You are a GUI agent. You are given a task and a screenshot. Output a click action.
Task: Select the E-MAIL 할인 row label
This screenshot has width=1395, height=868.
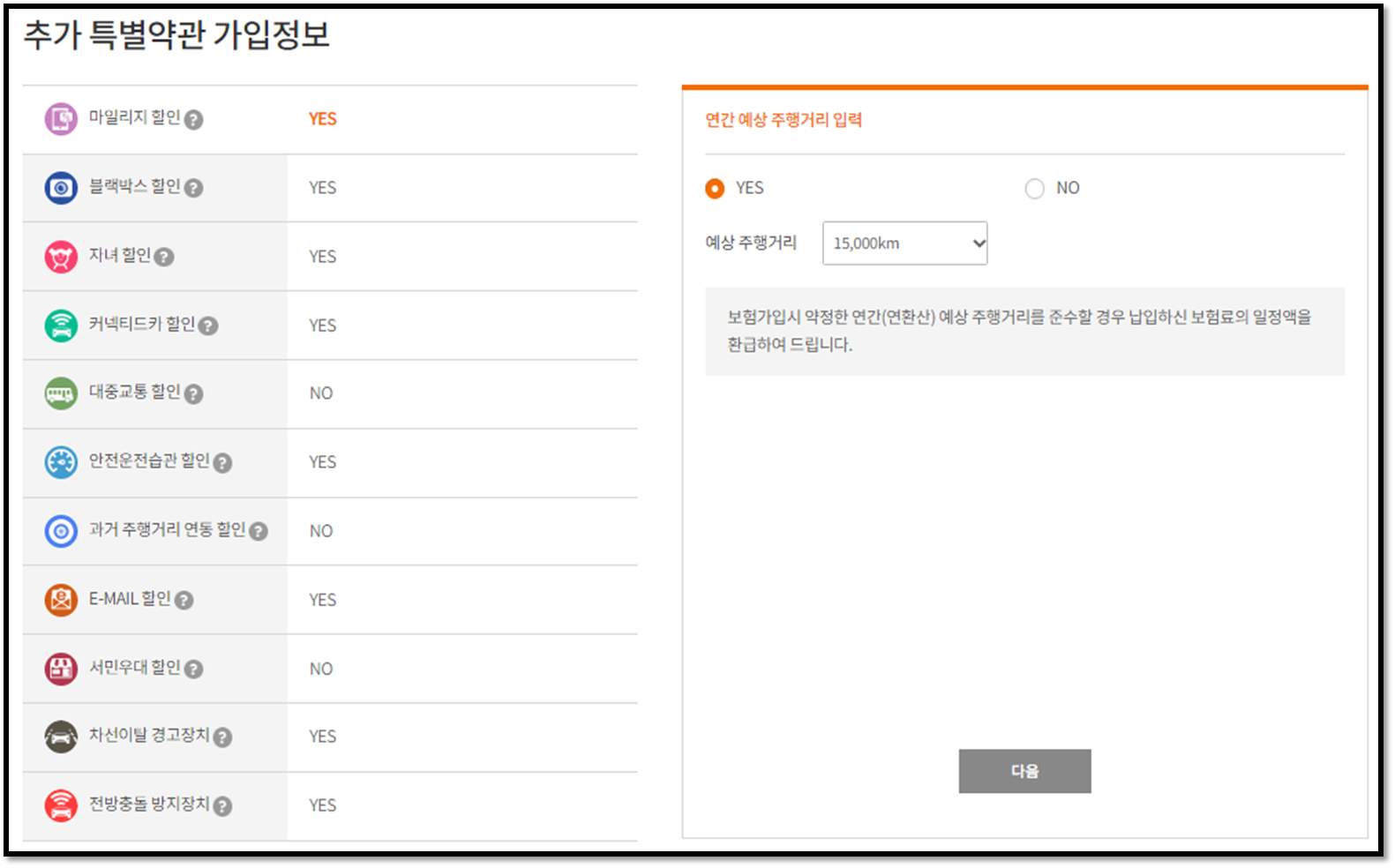tap(130, 598)
